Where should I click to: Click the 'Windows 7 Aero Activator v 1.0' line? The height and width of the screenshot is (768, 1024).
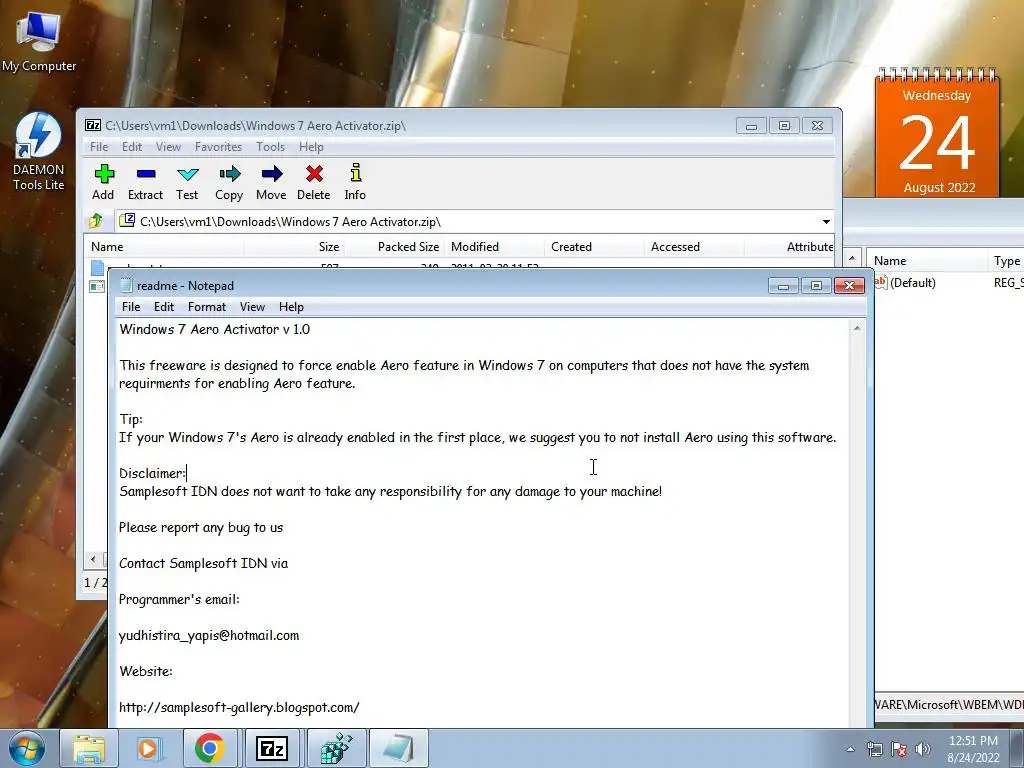click(214, 329)
